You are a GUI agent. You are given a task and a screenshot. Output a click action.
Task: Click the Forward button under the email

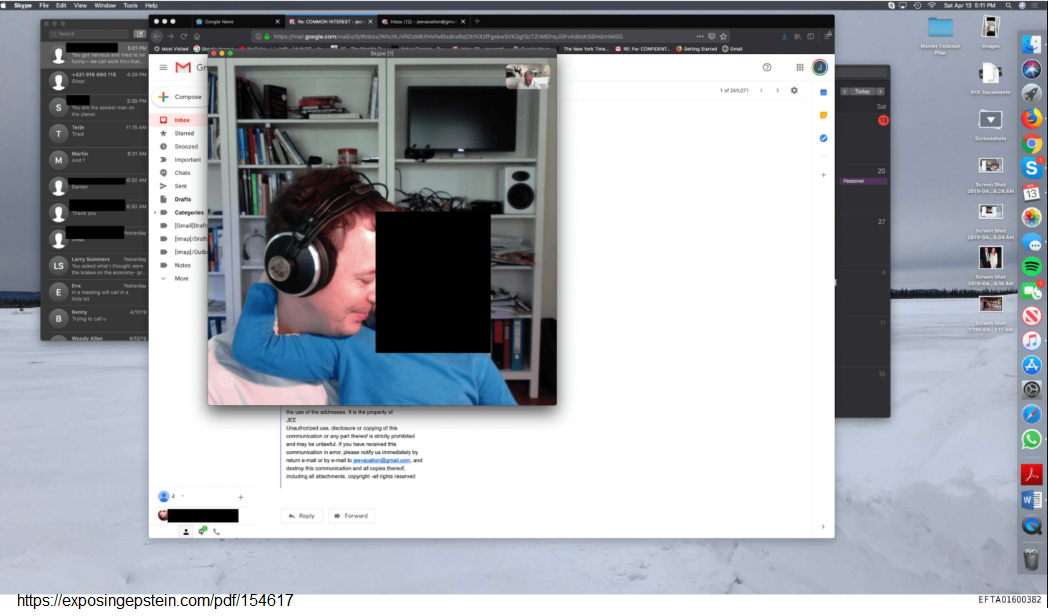click(351, 516)
